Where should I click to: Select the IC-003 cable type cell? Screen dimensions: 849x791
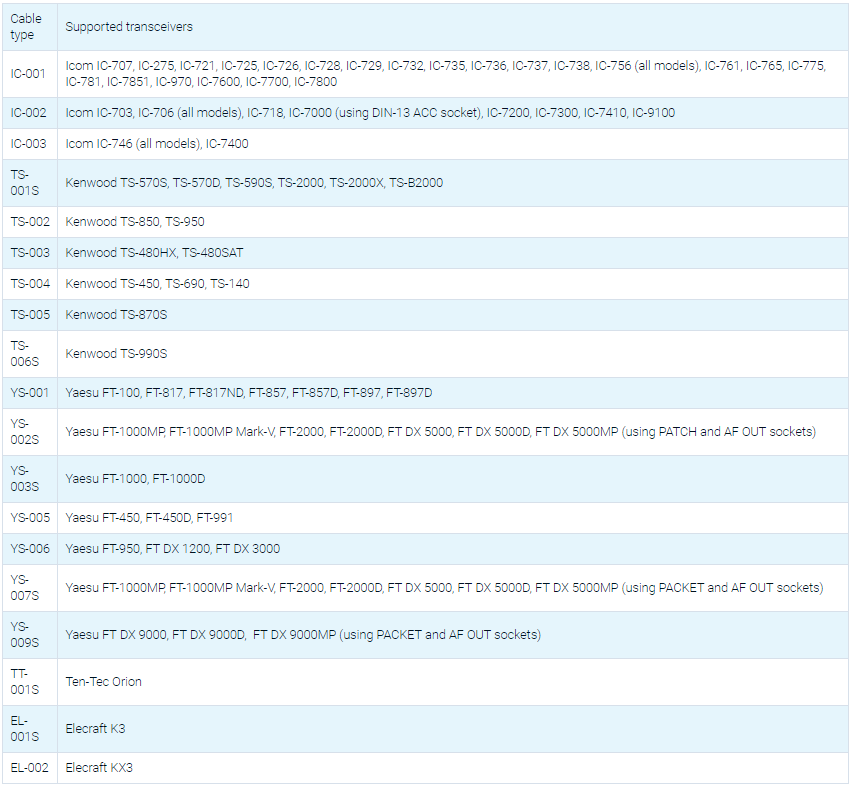coord(30,143)
